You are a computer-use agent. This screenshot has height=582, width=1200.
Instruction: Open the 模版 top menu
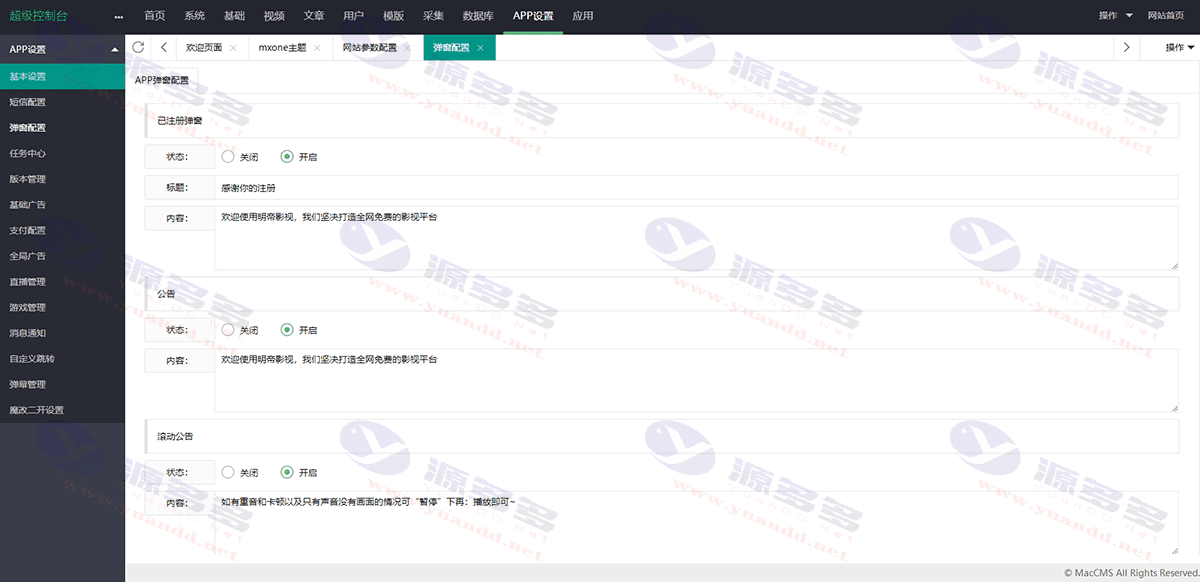[393, 16]
